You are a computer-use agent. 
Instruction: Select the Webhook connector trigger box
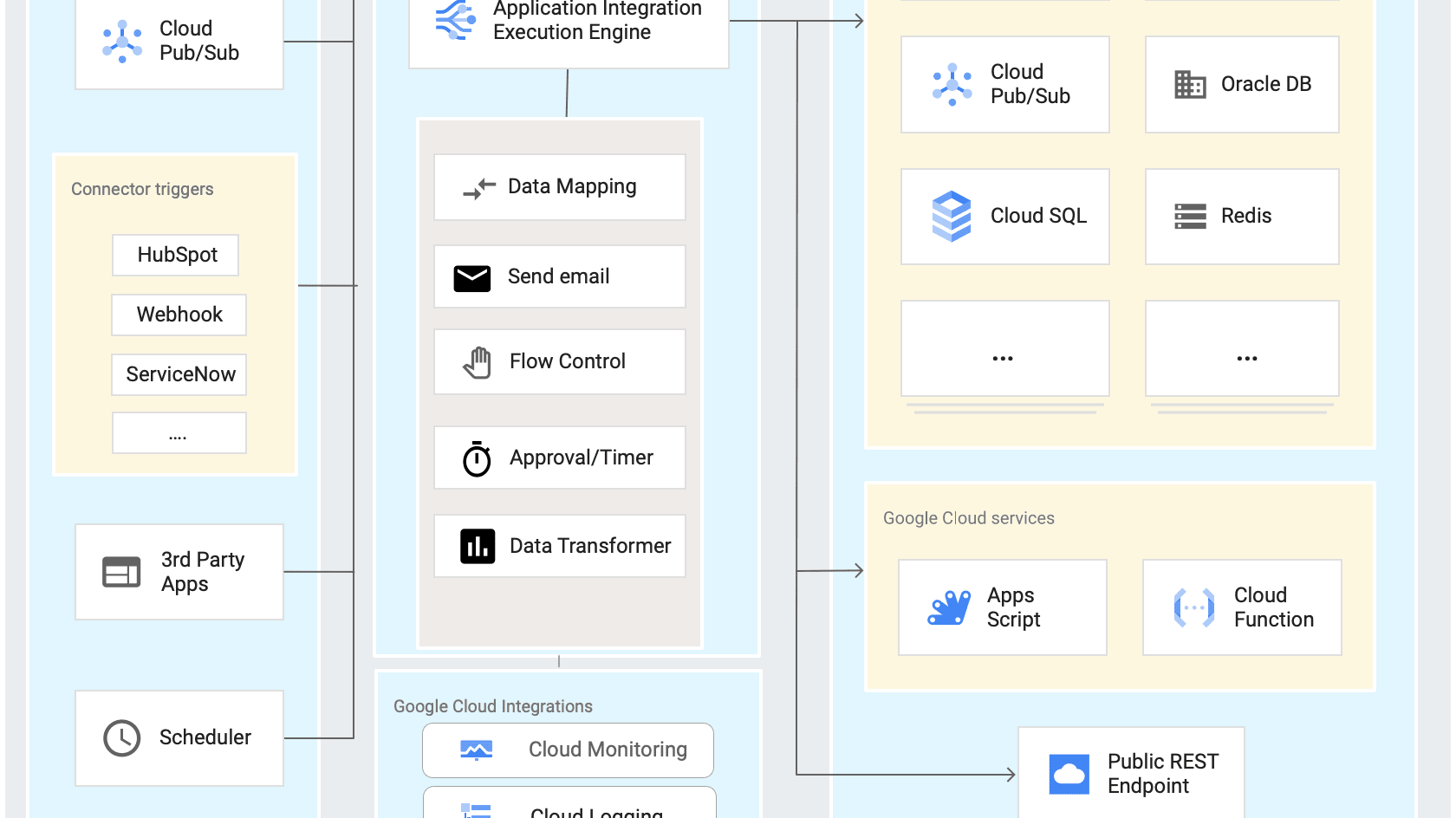[179, 315]
